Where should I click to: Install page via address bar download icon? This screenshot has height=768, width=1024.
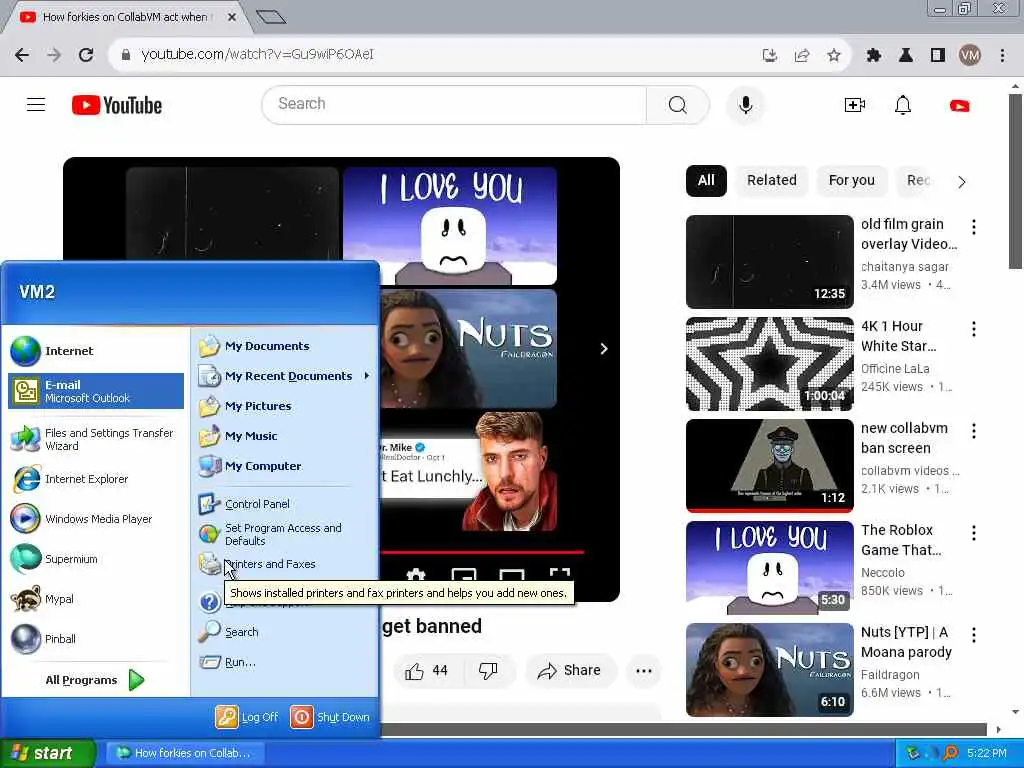(x=770, y=56)
